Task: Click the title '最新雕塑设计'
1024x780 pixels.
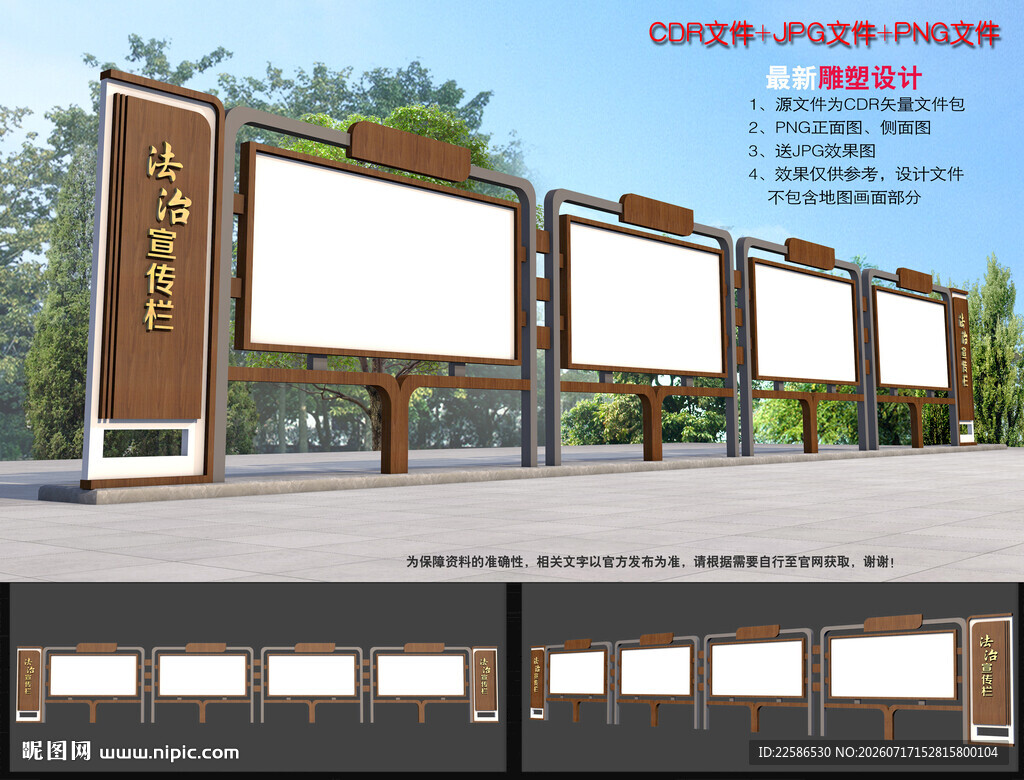Action: (x=843, y=78)
